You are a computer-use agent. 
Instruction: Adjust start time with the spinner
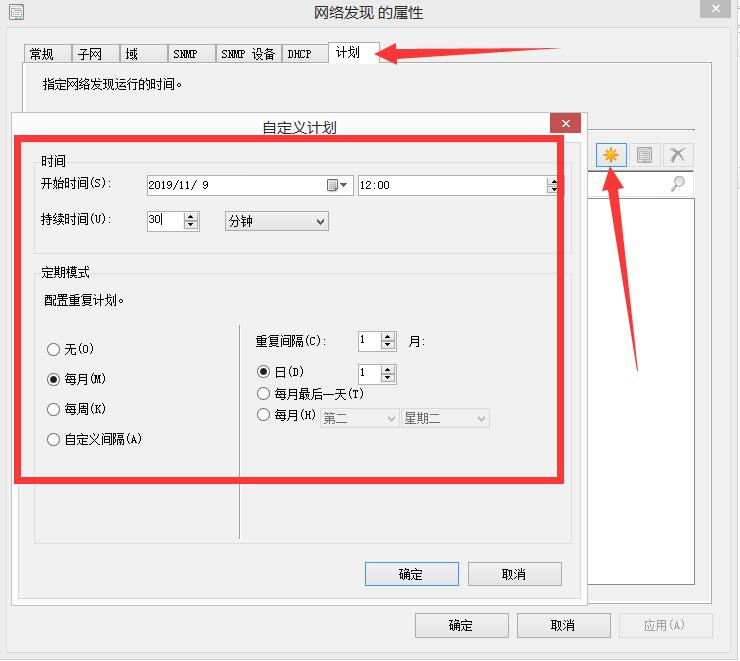point(552,185)
